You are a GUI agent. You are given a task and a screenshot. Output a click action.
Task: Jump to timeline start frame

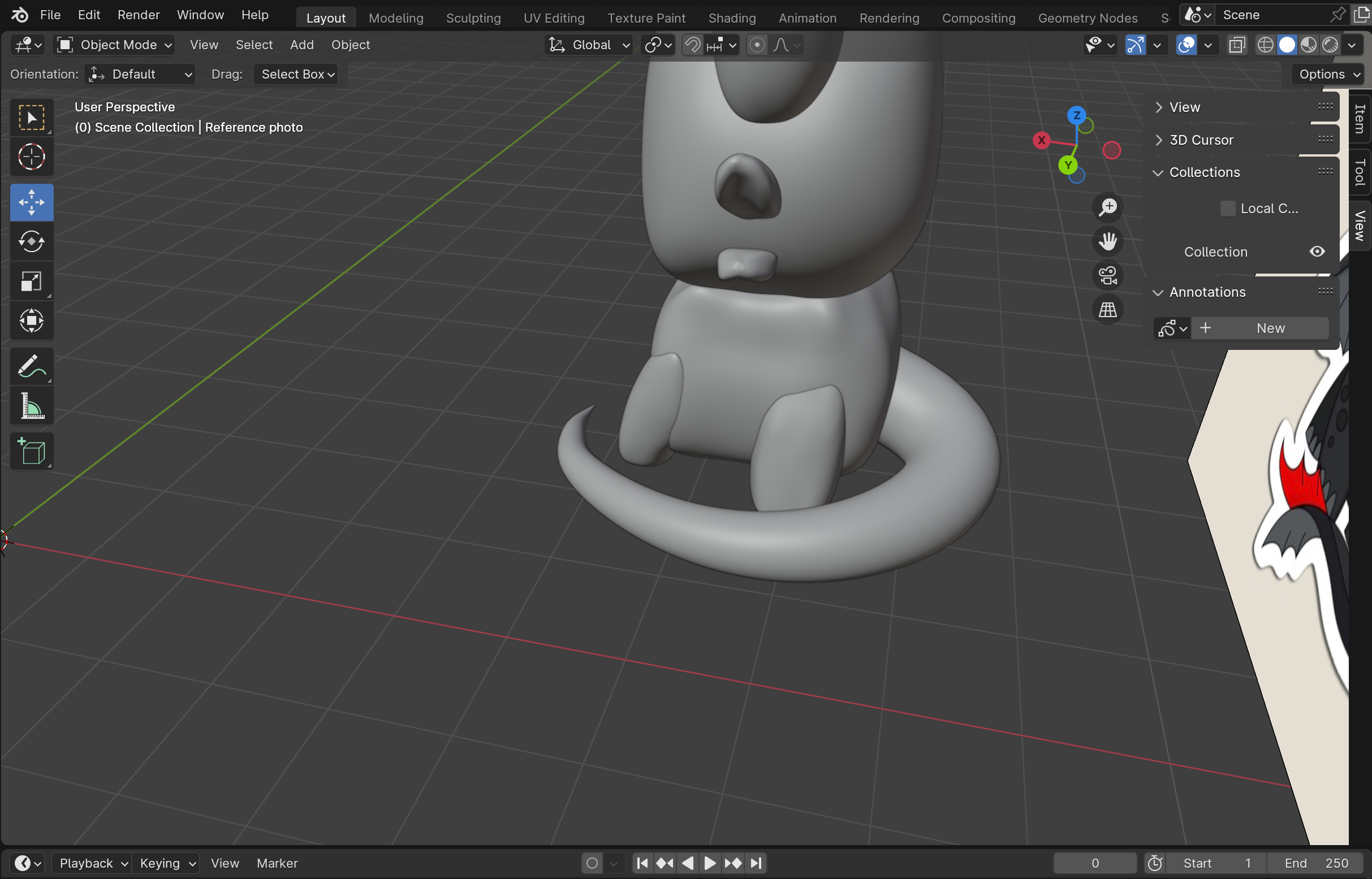pos(642,863)
